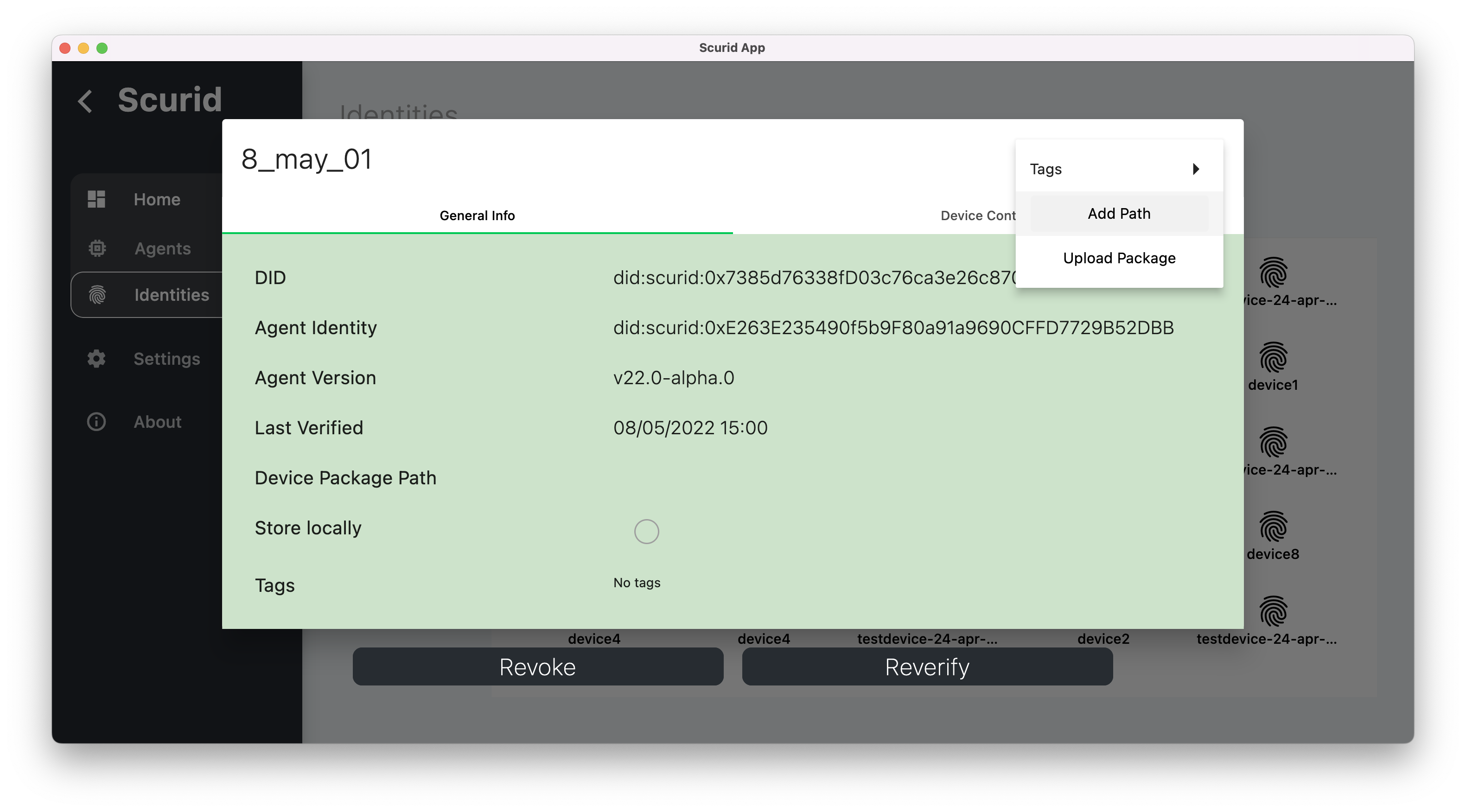Expand the Tags submenu arrow

click(1196, 169)
